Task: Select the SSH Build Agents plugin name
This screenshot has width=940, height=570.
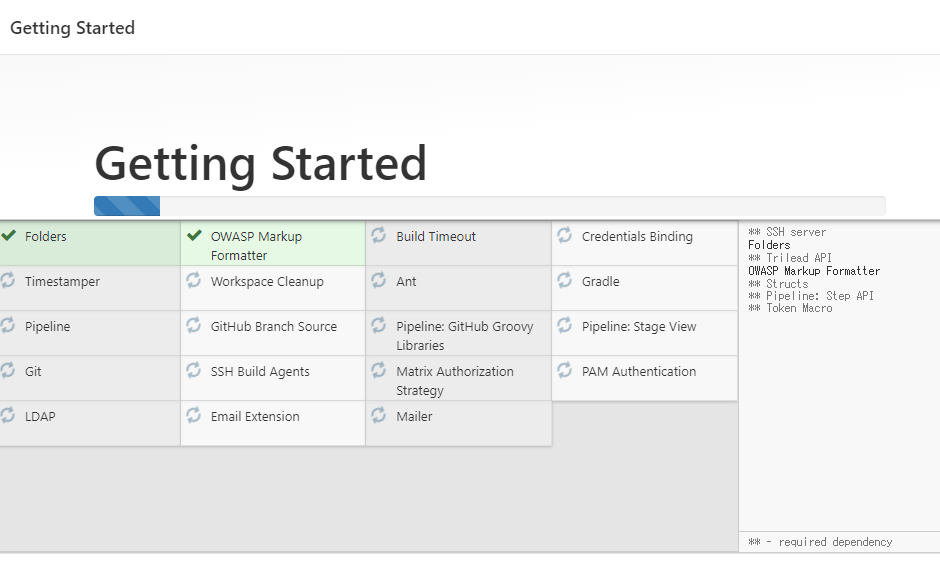Action: coord(260,372)
